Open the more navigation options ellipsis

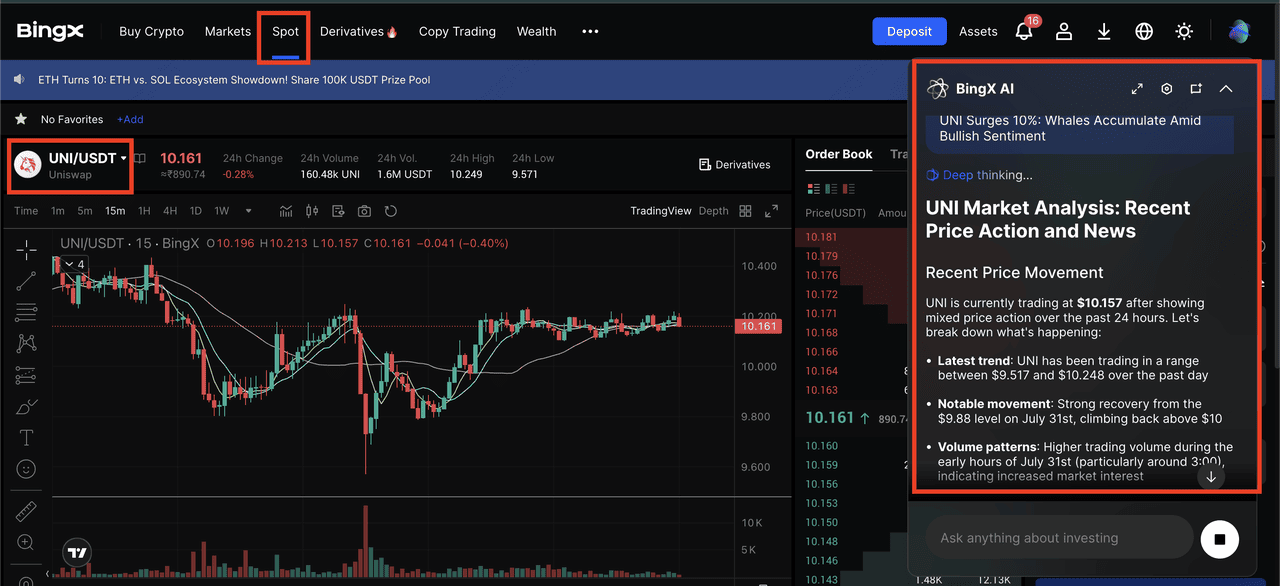point(590,31)
